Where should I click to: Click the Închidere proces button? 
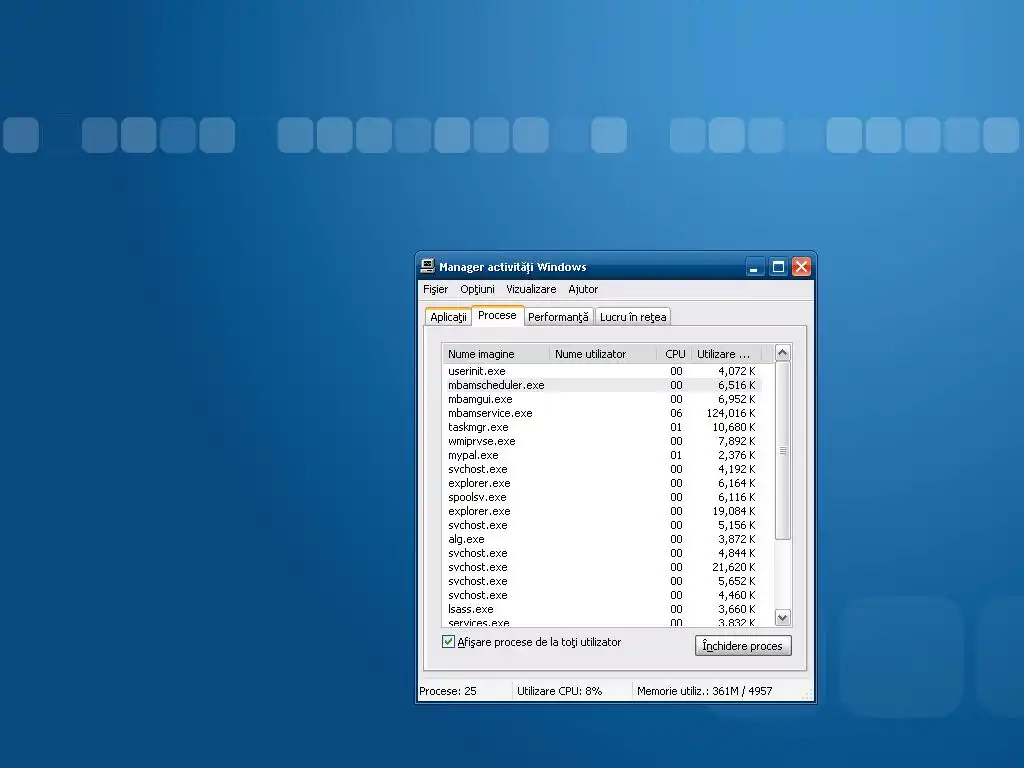pyautogui.click(x=743, y=645)
